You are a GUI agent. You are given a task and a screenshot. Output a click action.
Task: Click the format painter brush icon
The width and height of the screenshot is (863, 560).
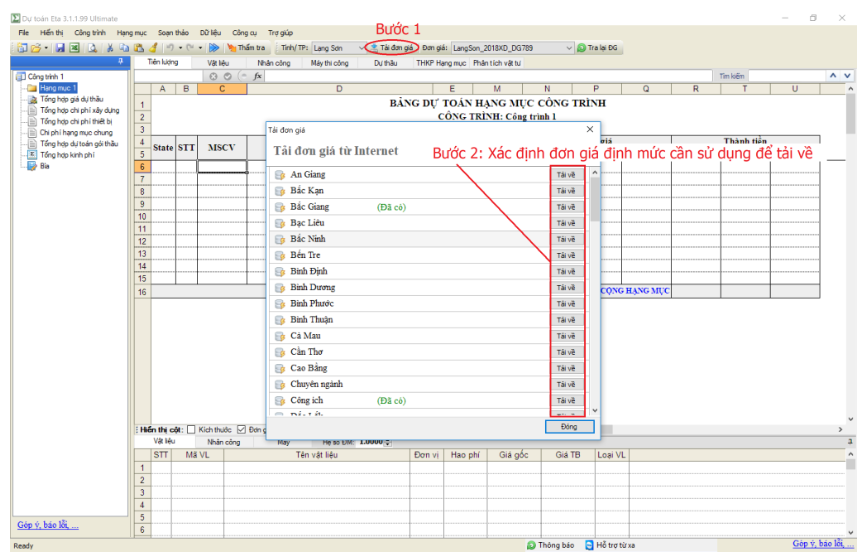pos(153,48)
